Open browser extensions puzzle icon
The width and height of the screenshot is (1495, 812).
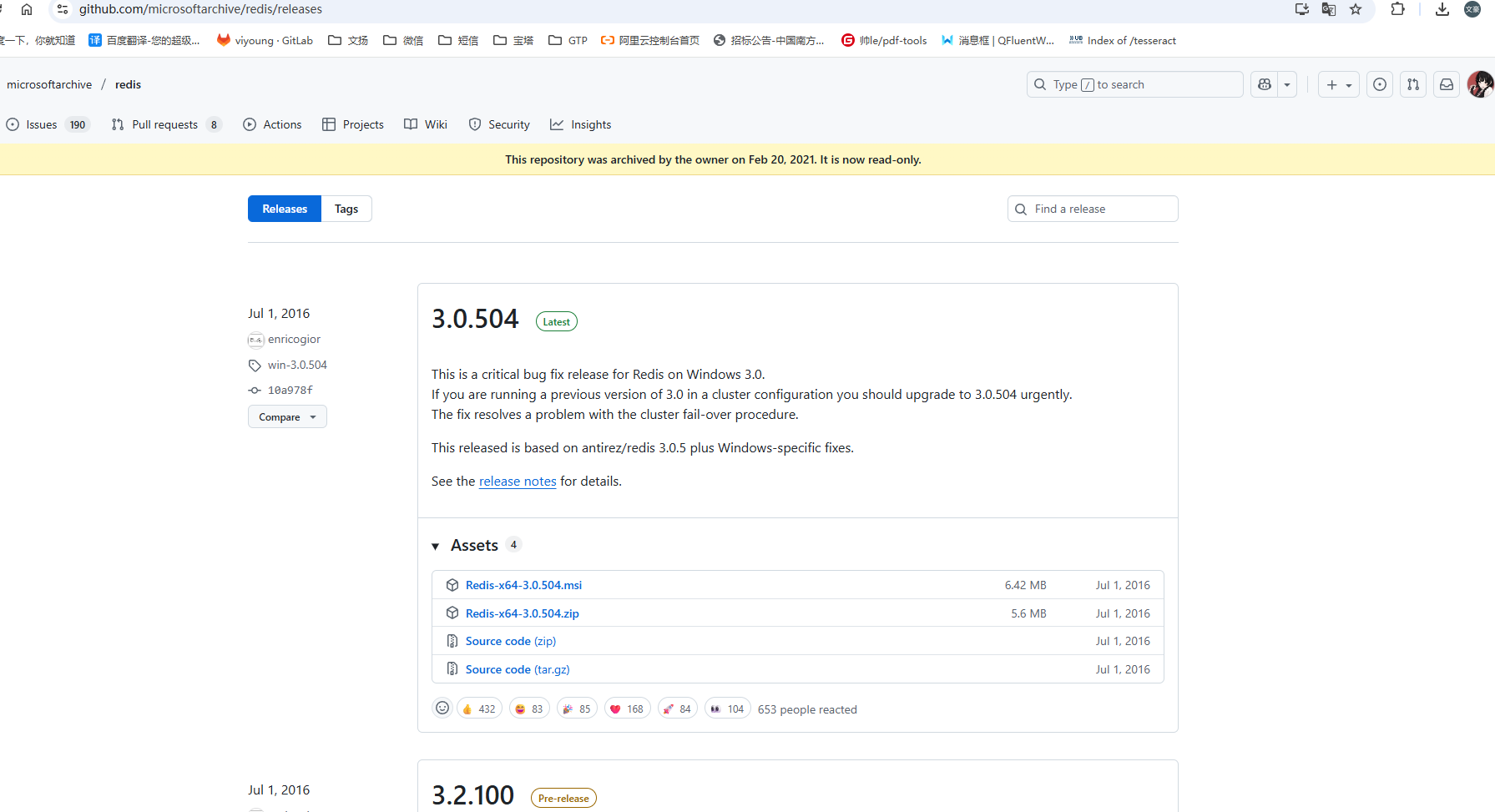[x=1397, y=9]
